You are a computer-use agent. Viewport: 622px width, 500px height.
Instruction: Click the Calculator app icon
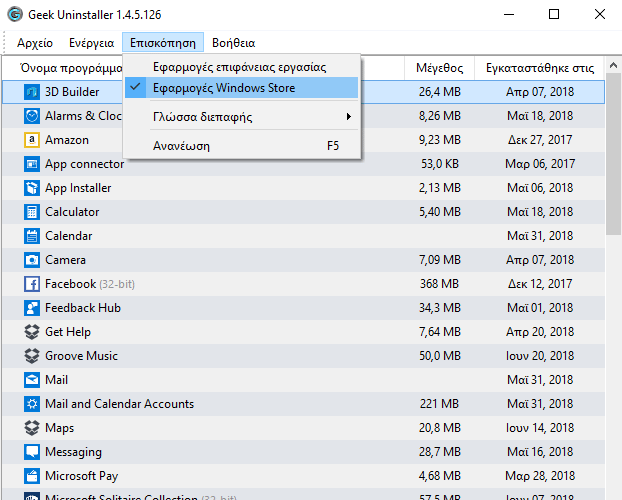[x=32, y=212]
